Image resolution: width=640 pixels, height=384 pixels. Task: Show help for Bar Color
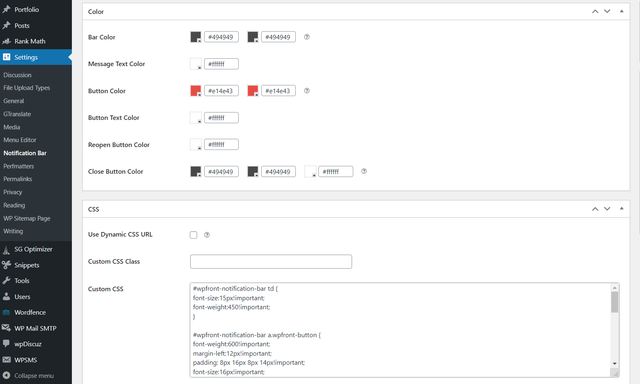pyautogui.click(x=307, y=37)
